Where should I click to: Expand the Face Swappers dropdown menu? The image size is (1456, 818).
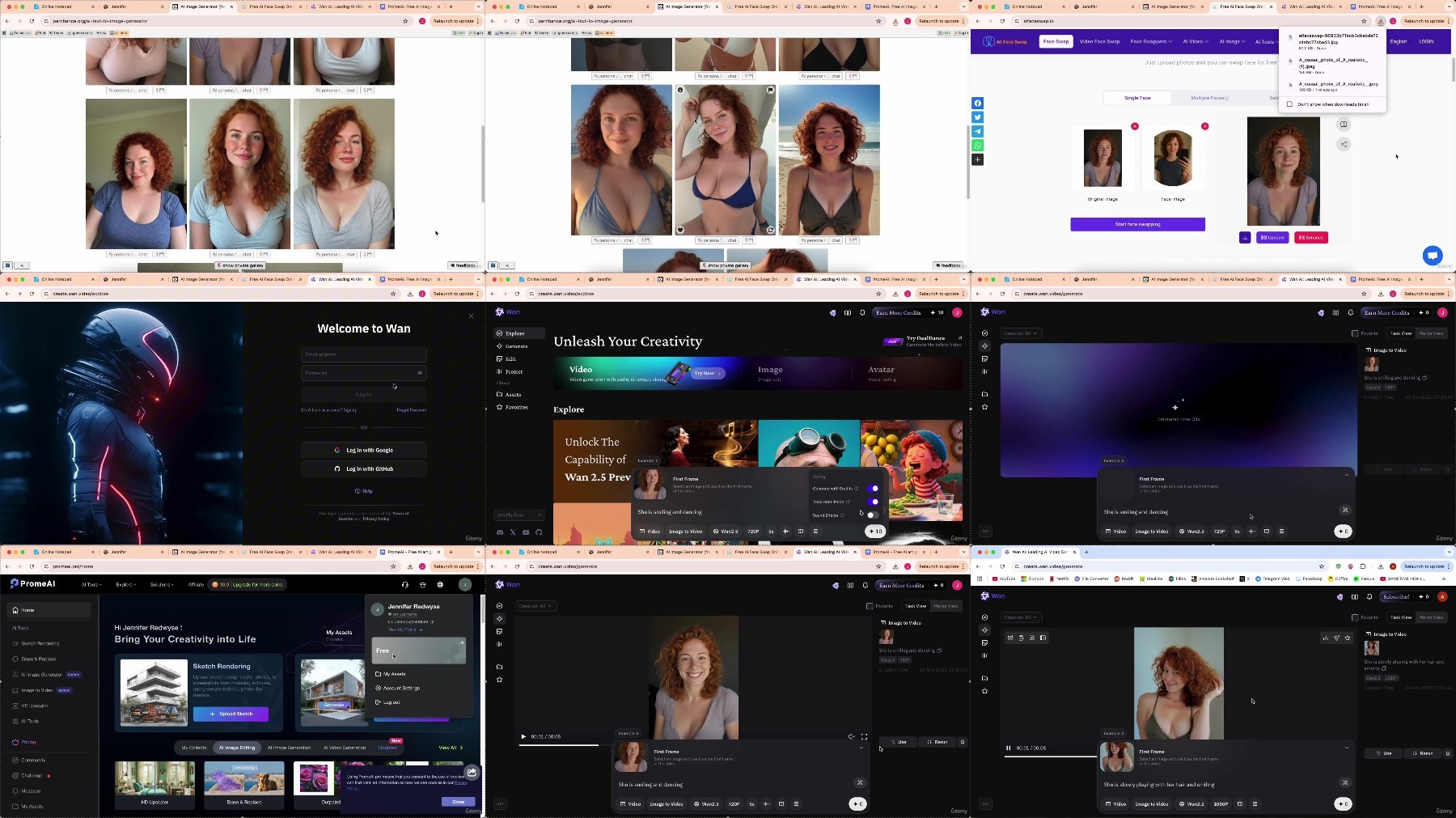(1150, 41)
